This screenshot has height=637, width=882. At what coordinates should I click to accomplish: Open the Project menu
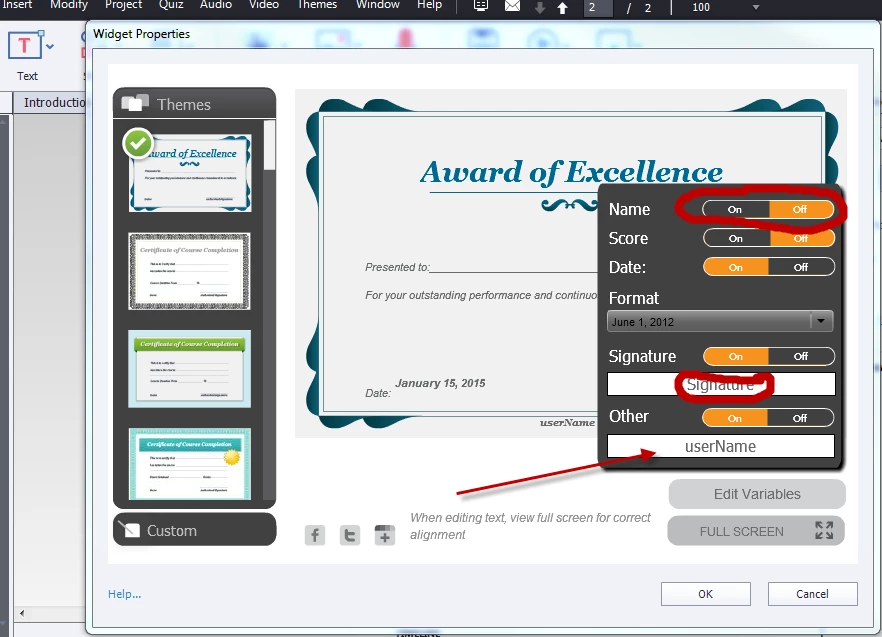[x=123, y=5]
